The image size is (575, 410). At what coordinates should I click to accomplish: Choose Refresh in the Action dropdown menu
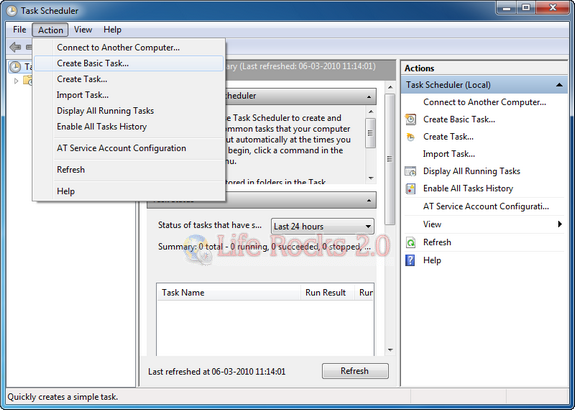(129, 170)
